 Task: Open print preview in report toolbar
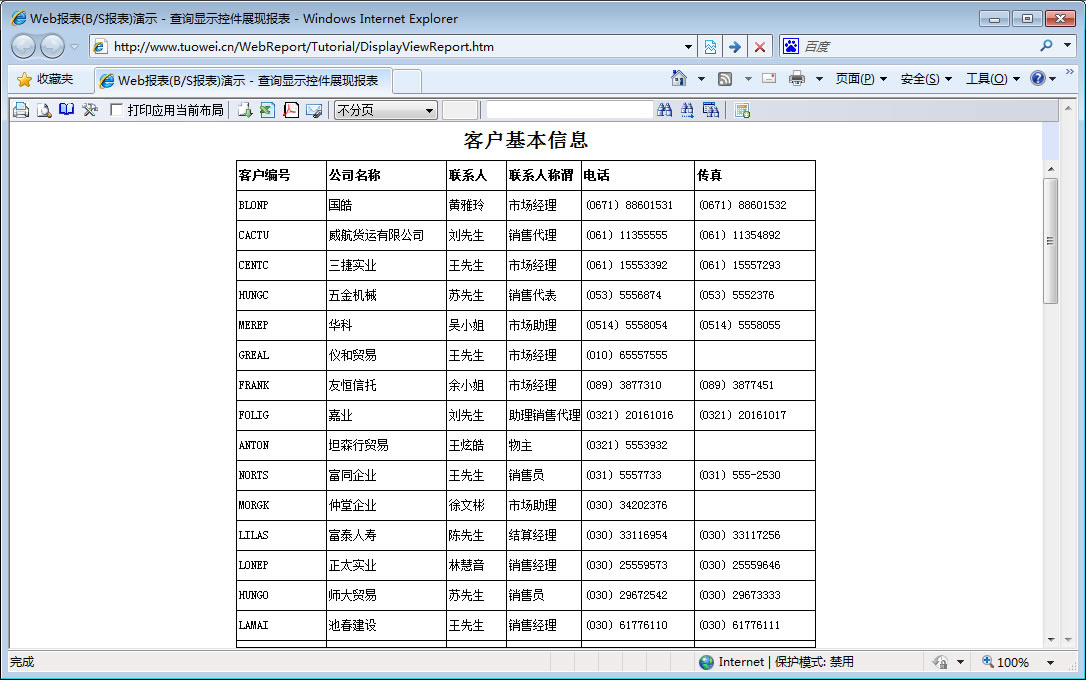pos(44,110)
